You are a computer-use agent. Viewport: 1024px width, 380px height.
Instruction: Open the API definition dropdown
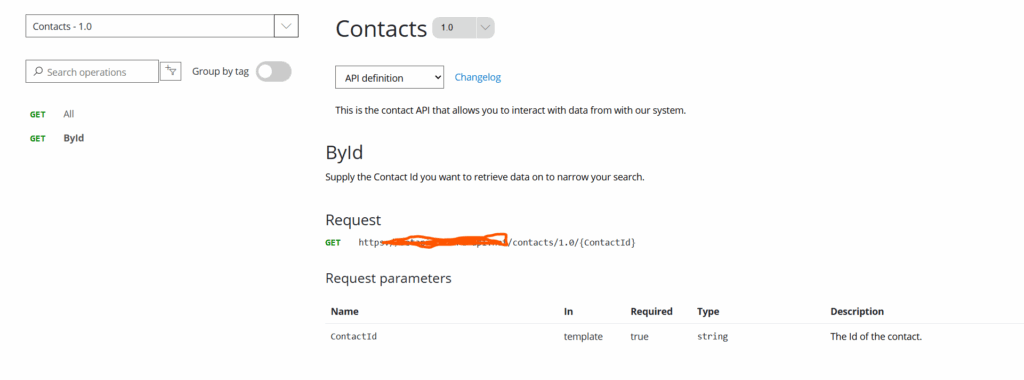coord(390,78)
